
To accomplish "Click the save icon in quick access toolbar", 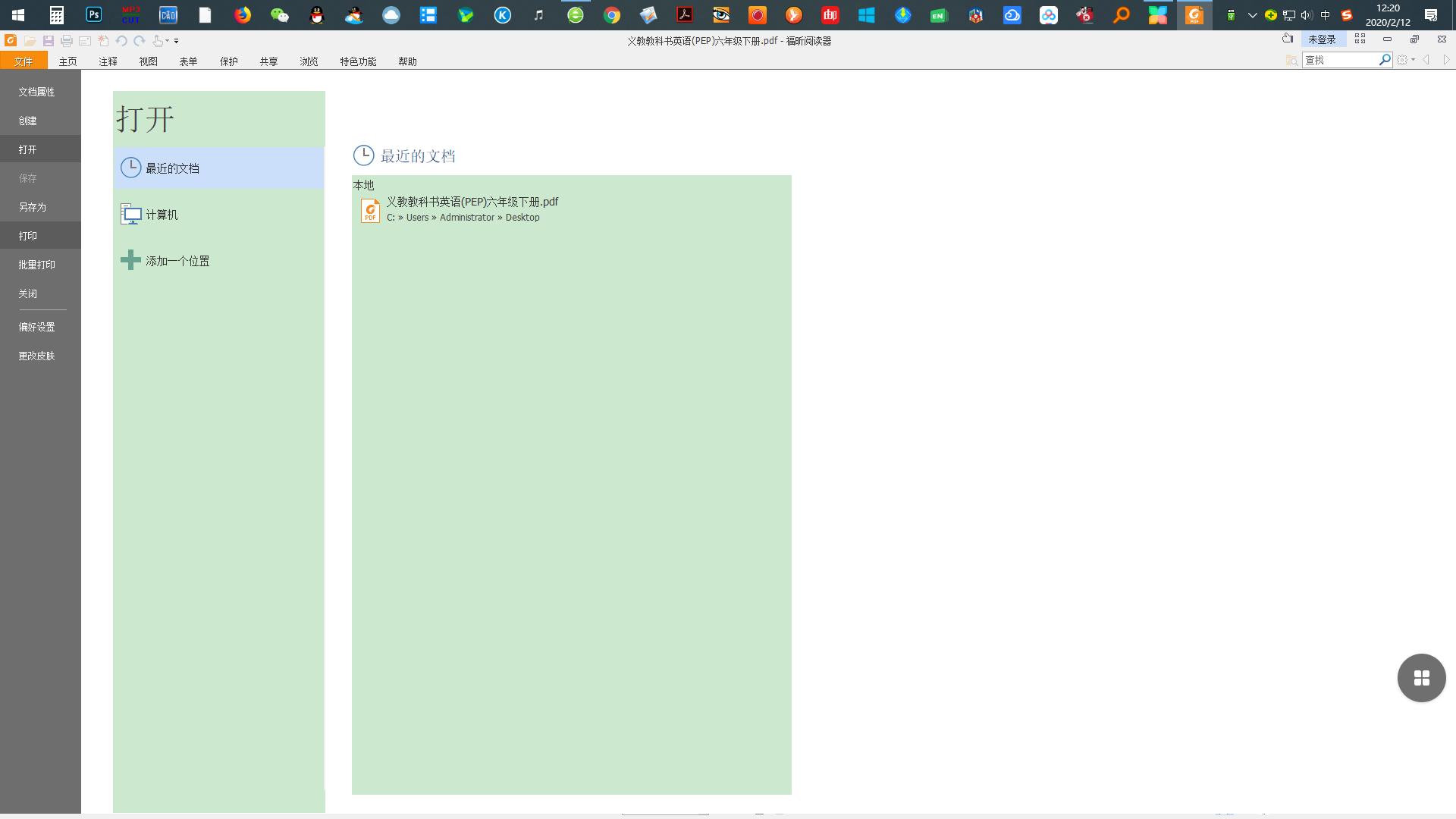I will 48,41.
